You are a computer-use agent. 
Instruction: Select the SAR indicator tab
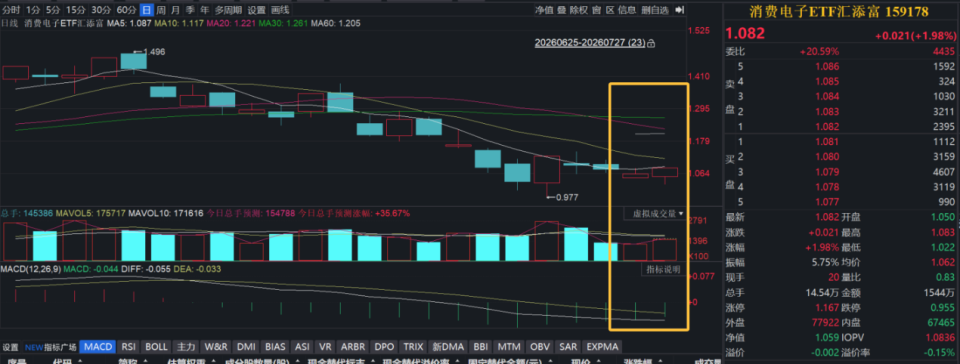[x=569, y=346]
